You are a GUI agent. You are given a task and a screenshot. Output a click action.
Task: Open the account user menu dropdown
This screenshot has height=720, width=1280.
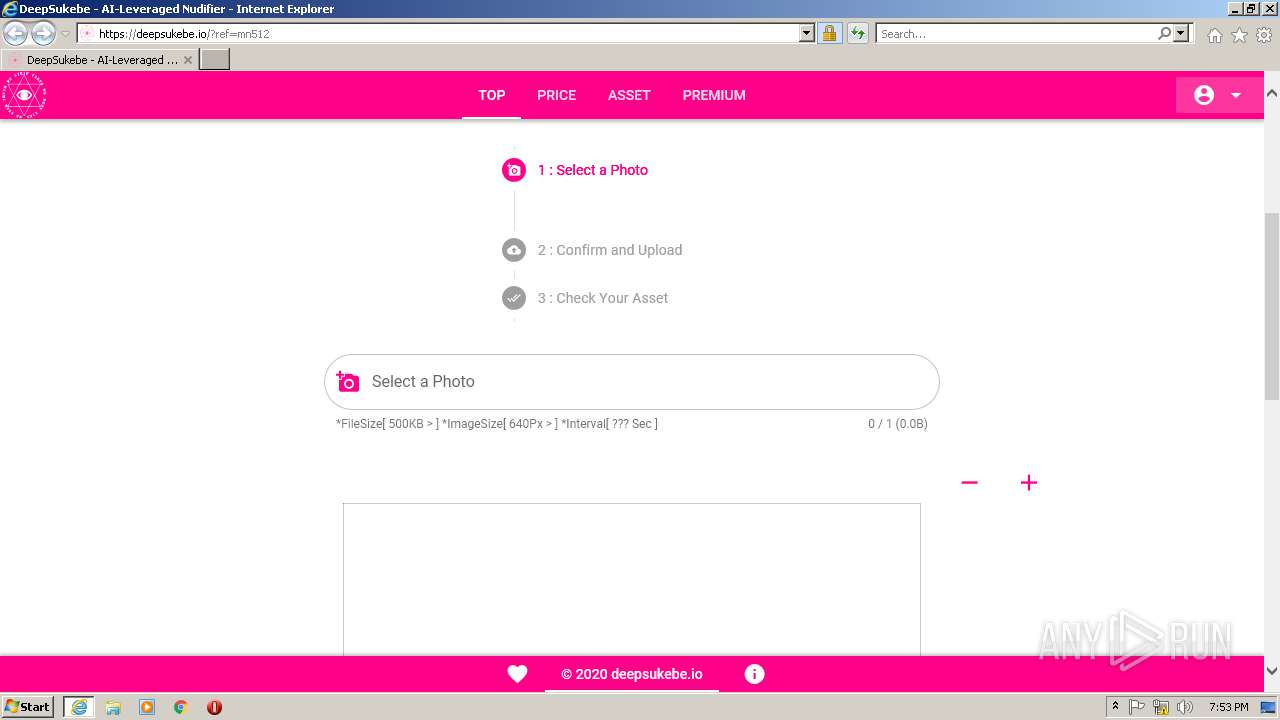(x=1219, y=95)
